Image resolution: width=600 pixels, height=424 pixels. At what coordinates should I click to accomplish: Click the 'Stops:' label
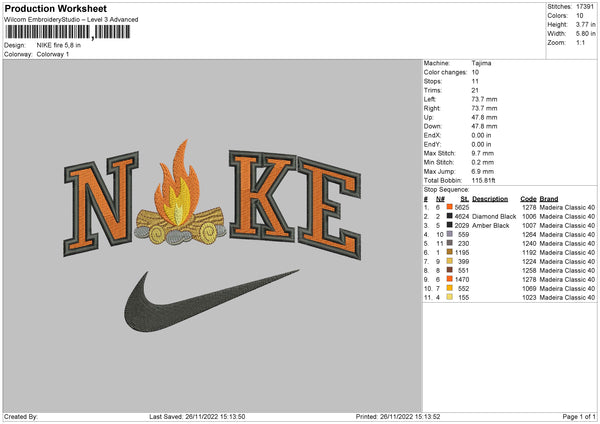point(433,81)
